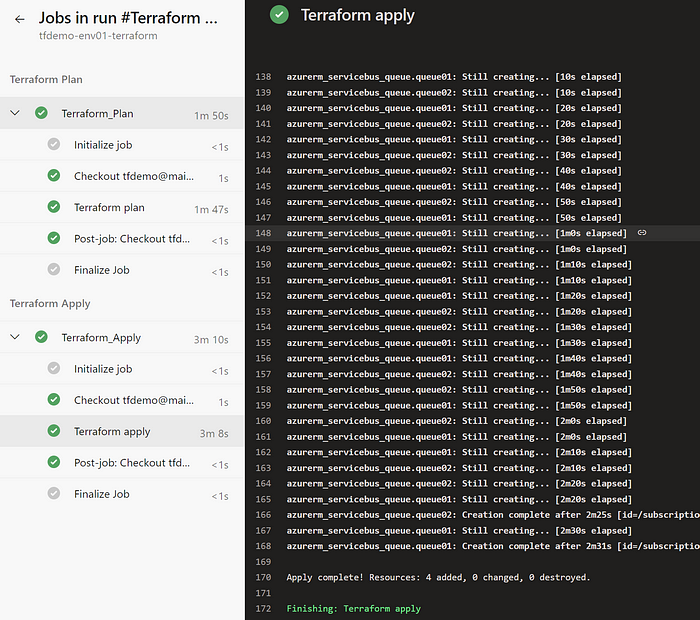This screenshot has width=700, height=620.
Task: Click grey status icon of Plan's Initialize job
Action: pyautogui.click(x=54, y=144)
